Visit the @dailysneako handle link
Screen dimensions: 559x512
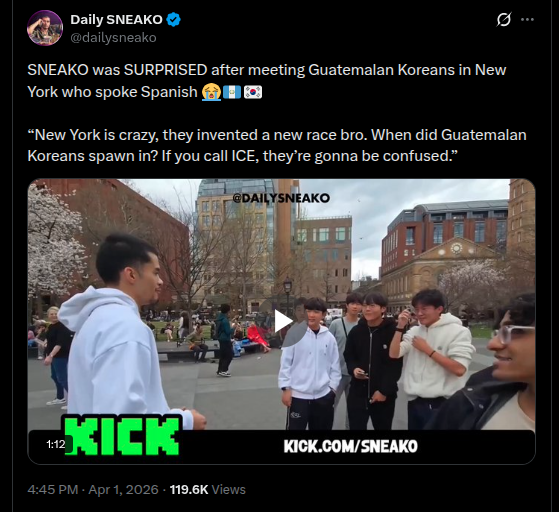pyautogui.click(x=113, y=37)
